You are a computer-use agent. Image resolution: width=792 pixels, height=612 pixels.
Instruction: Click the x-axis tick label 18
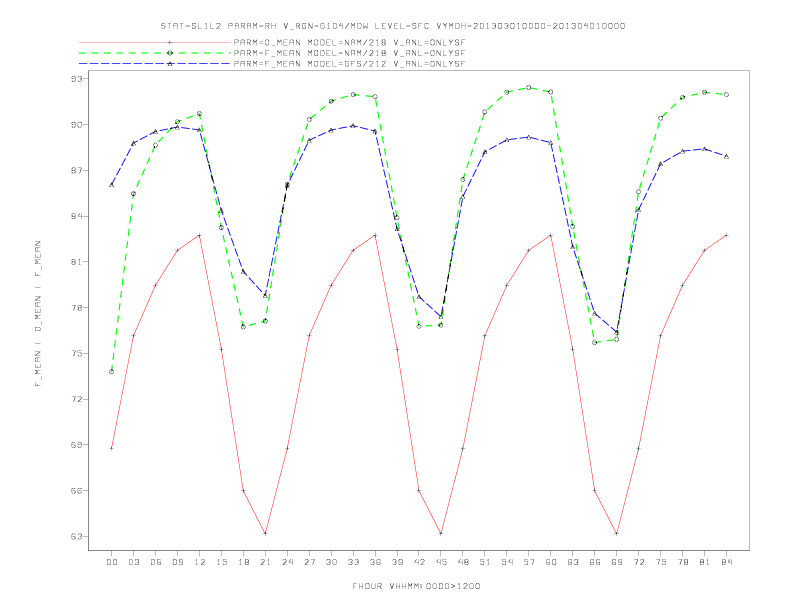click(243, 562)
